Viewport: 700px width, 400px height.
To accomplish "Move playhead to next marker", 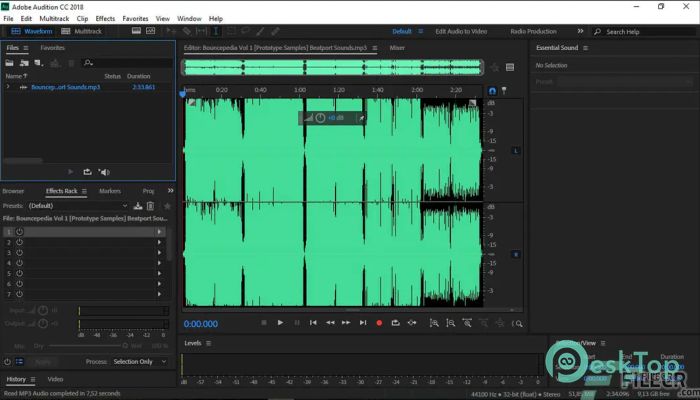I will [x=363, y=322].
